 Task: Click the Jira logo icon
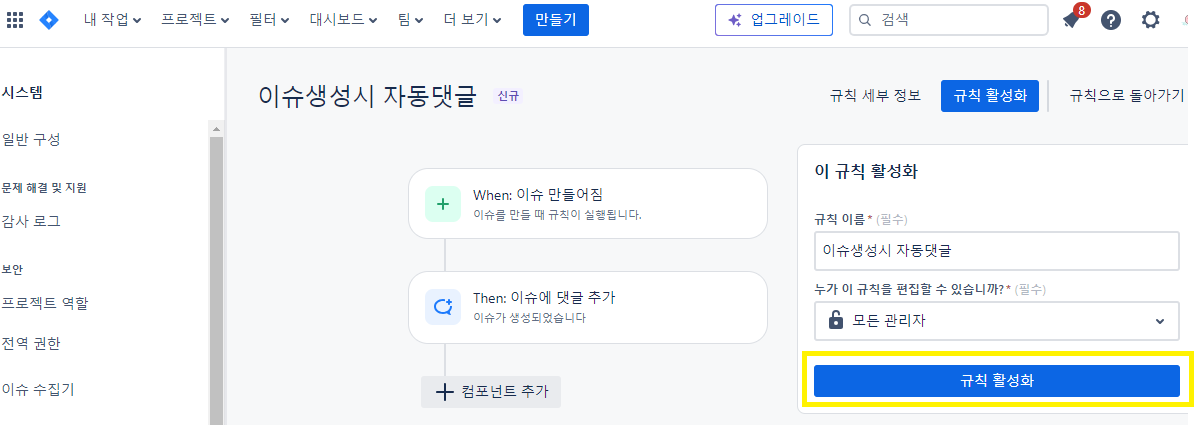[x=49, y=19]
